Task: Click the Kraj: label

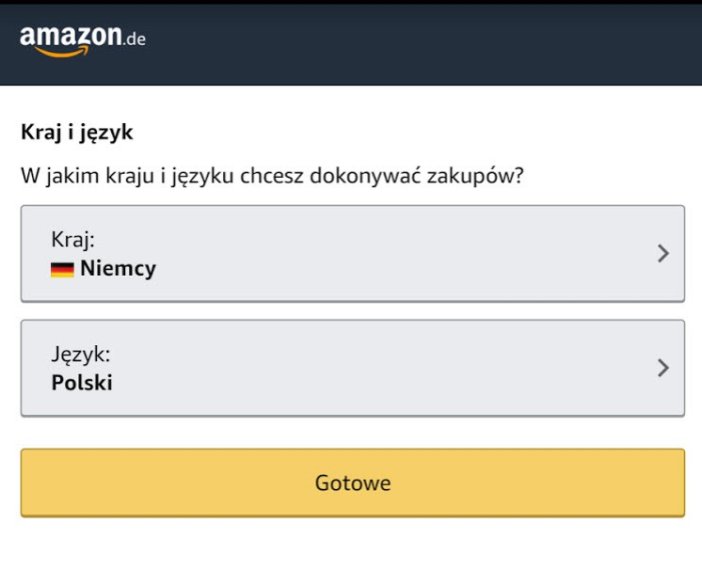Action: pyautogui.click(x=73, y=240)
